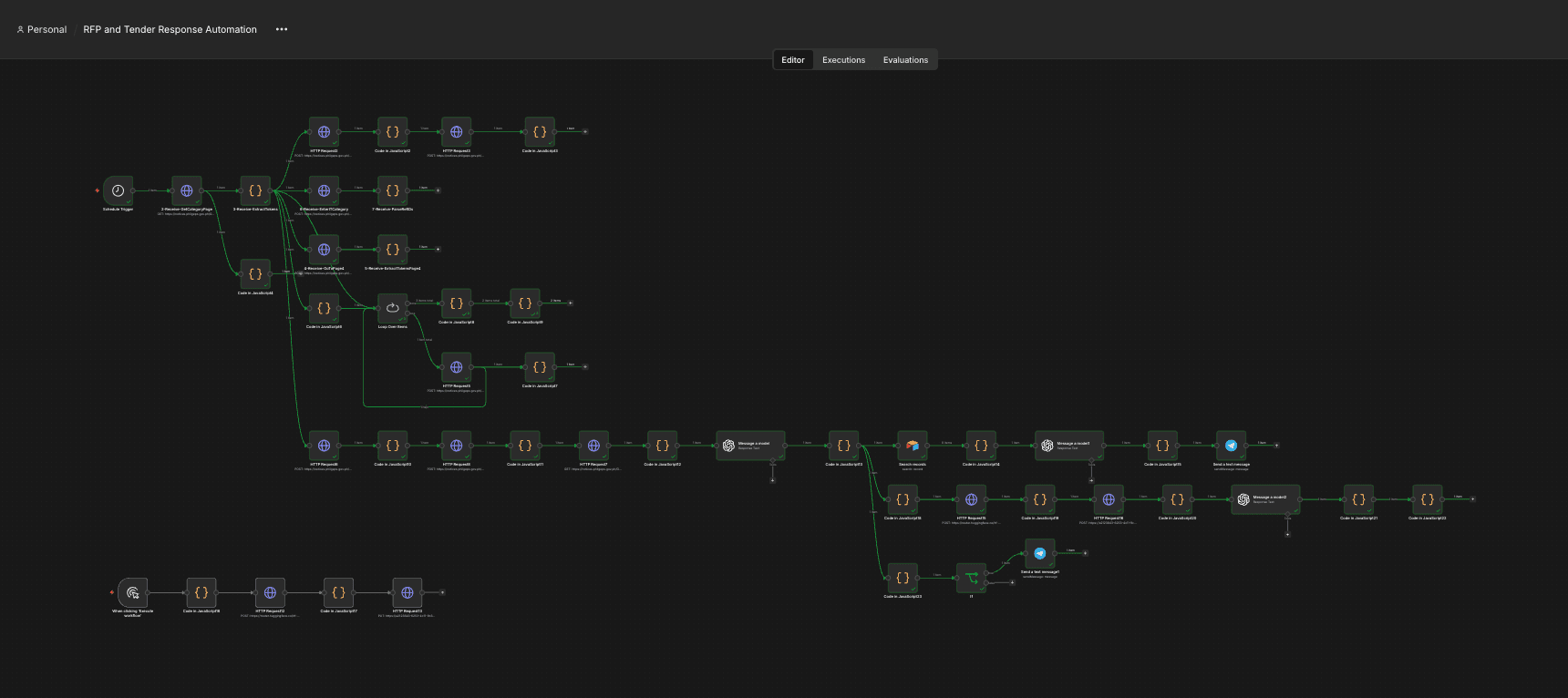Open the first Message a model node
The image size is (1568, 698).
pos(750,446)
